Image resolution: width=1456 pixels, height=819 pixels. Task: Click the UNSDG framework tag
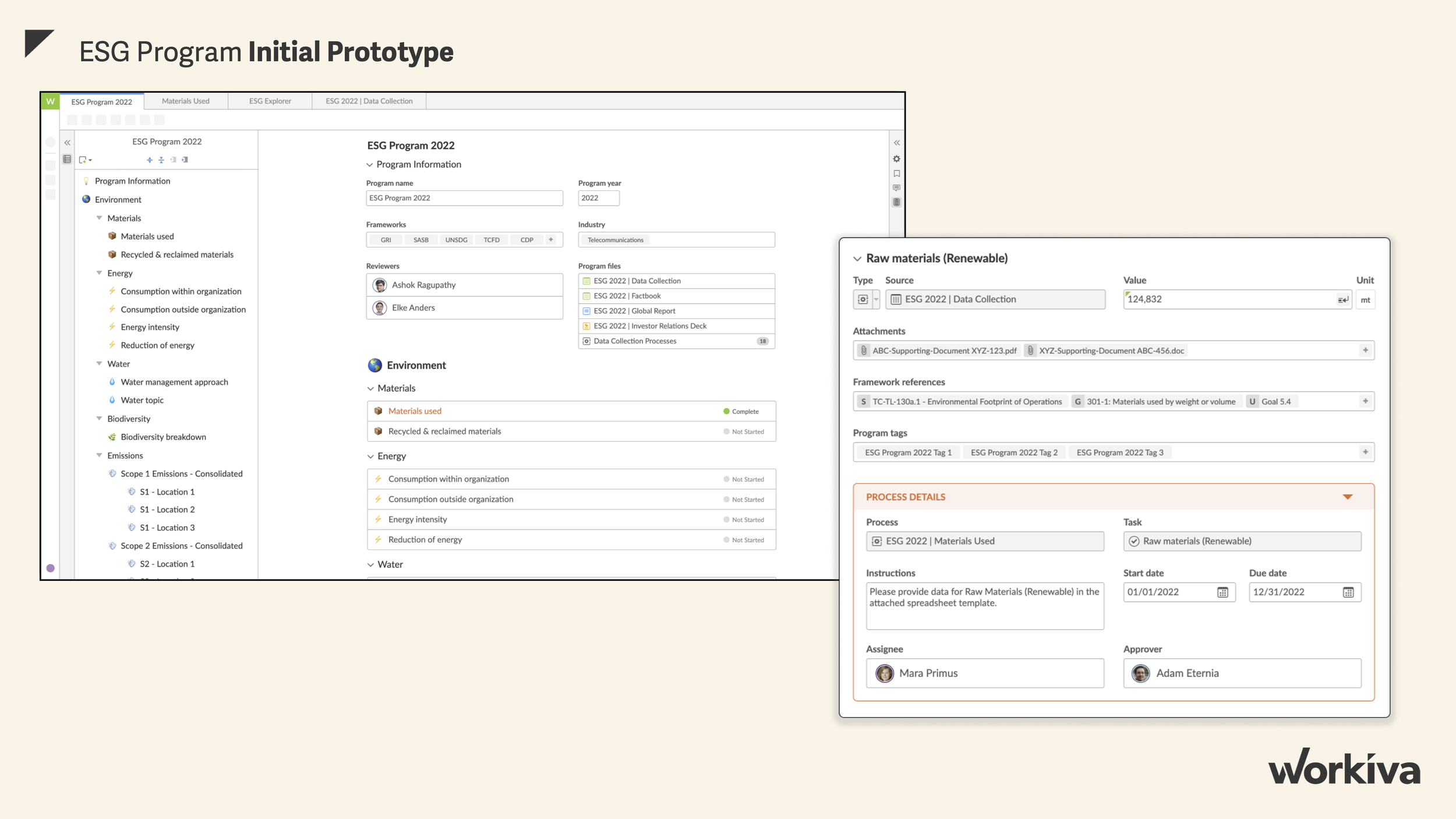click(x=456, y=240)
